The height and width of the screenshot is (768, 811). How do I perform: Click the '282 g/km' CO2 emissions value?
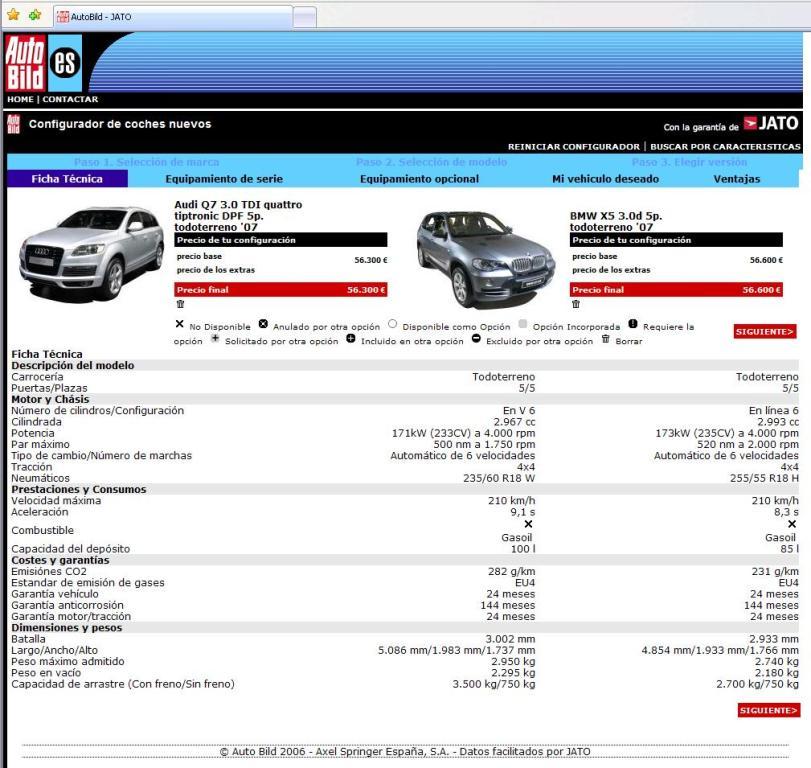pos(512,571)
